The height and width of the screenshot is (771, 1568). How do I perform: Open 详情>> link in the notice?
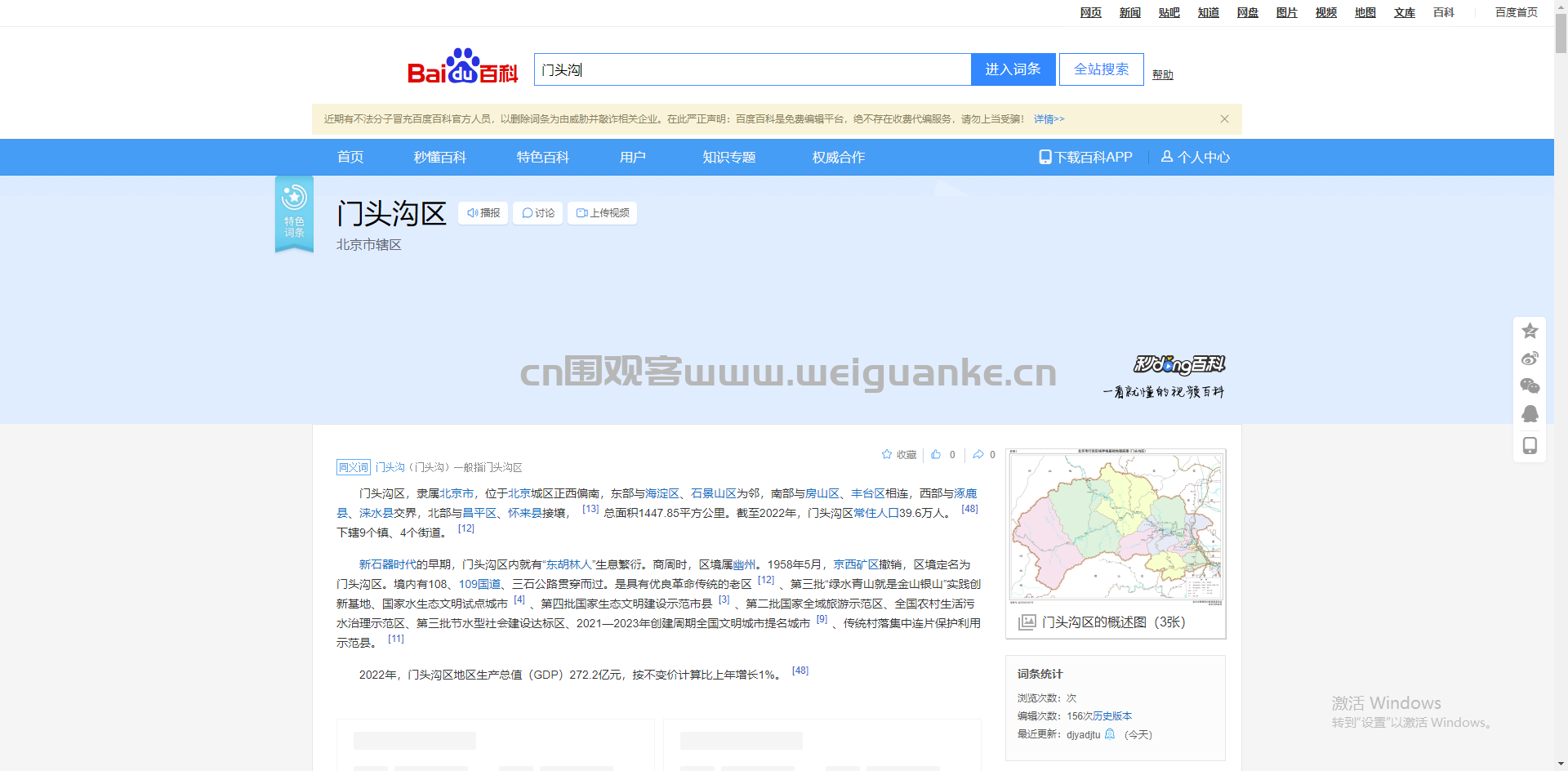click(x=1049, y=119)
